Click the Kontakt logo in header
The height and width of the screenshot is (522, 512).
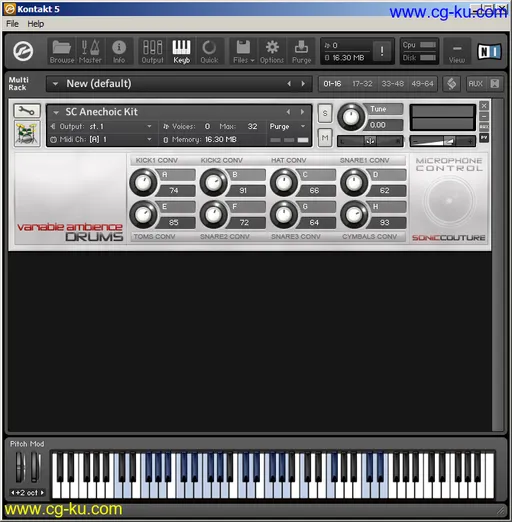(23, 51)
